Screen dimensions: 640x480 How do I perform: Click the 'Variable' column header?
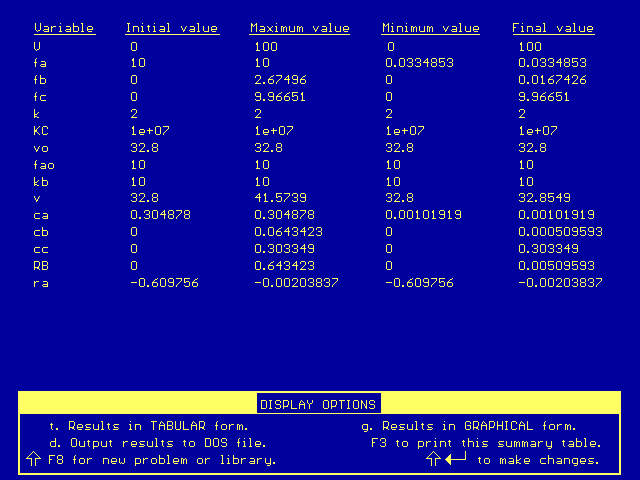64,28
